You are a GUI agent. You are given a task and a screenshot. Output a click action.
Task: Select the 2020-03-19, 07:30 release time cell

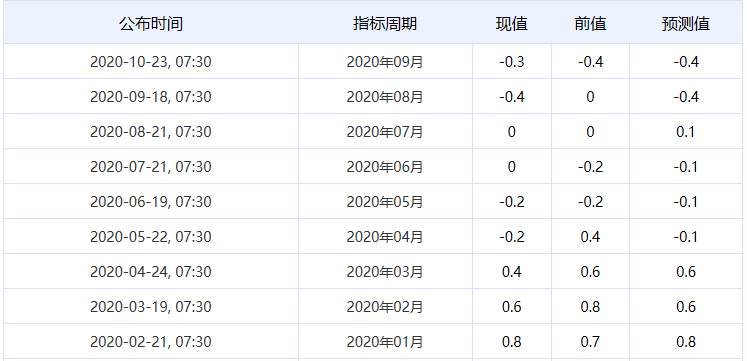point(151,307)
